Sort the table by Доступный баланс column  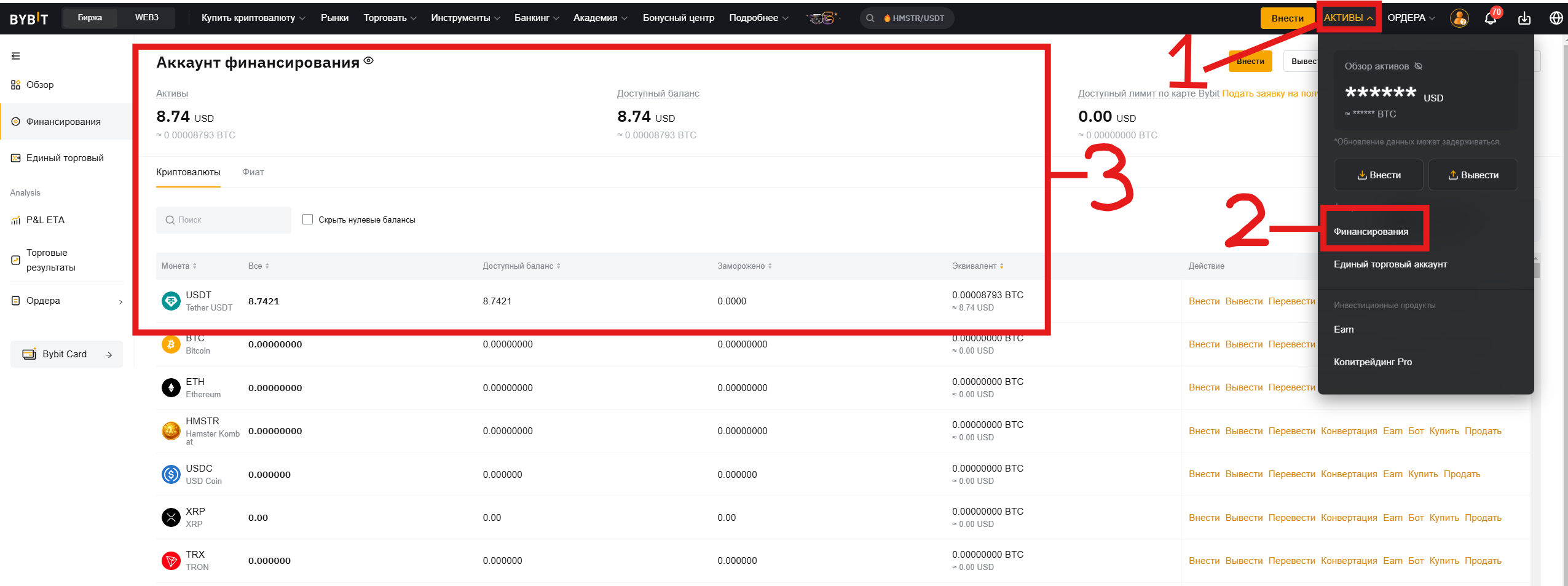click(x=521, y=266)
